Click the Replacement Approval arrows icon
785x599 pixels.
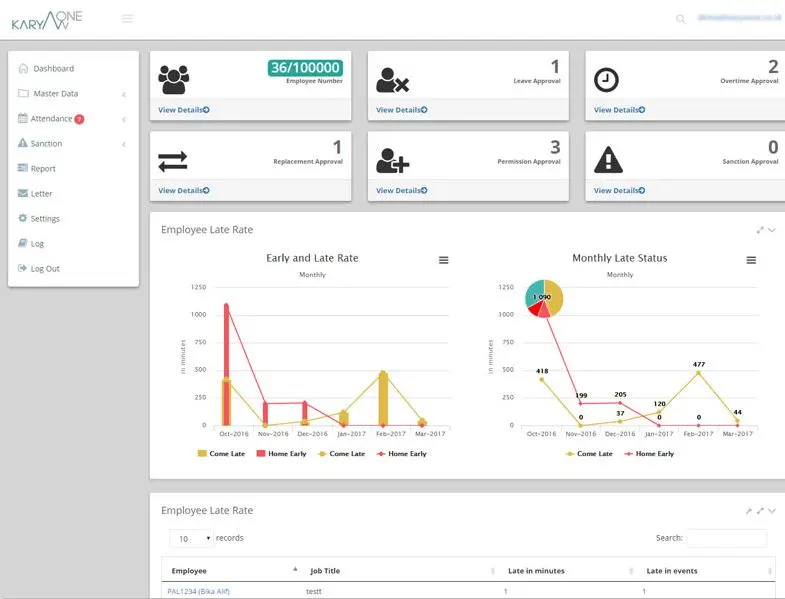[x=173, y=160]
